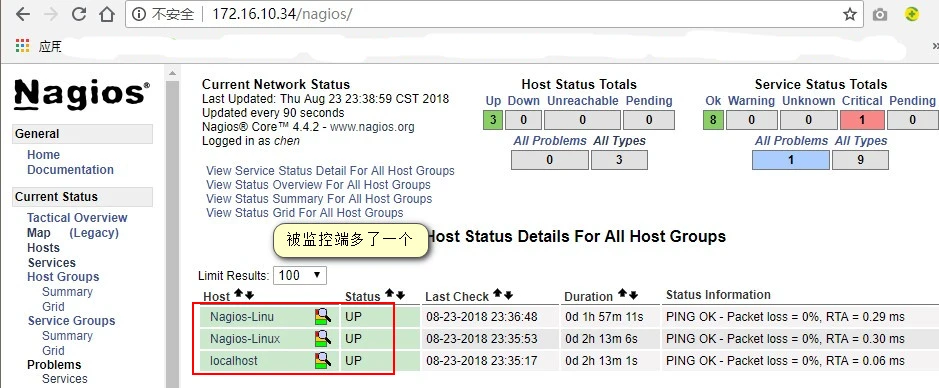View Service Status Detail For All Host Groups
Image resolution: width=939 pixels, height=388 pixels.
pos(330,171)
